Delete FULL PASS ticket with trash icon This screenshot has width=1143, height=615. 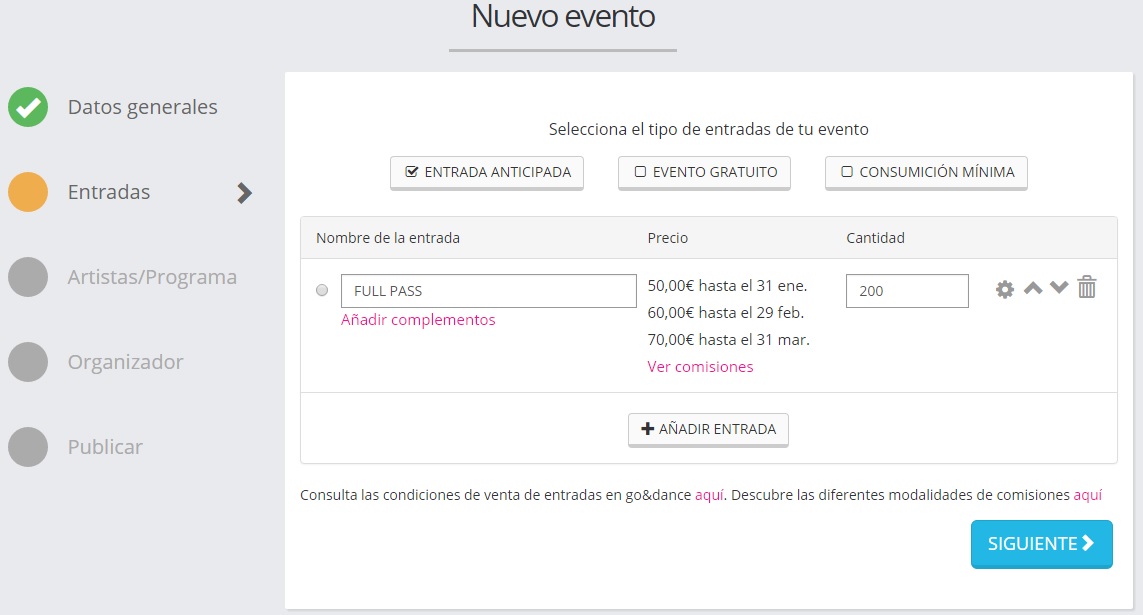(1087, 288)
